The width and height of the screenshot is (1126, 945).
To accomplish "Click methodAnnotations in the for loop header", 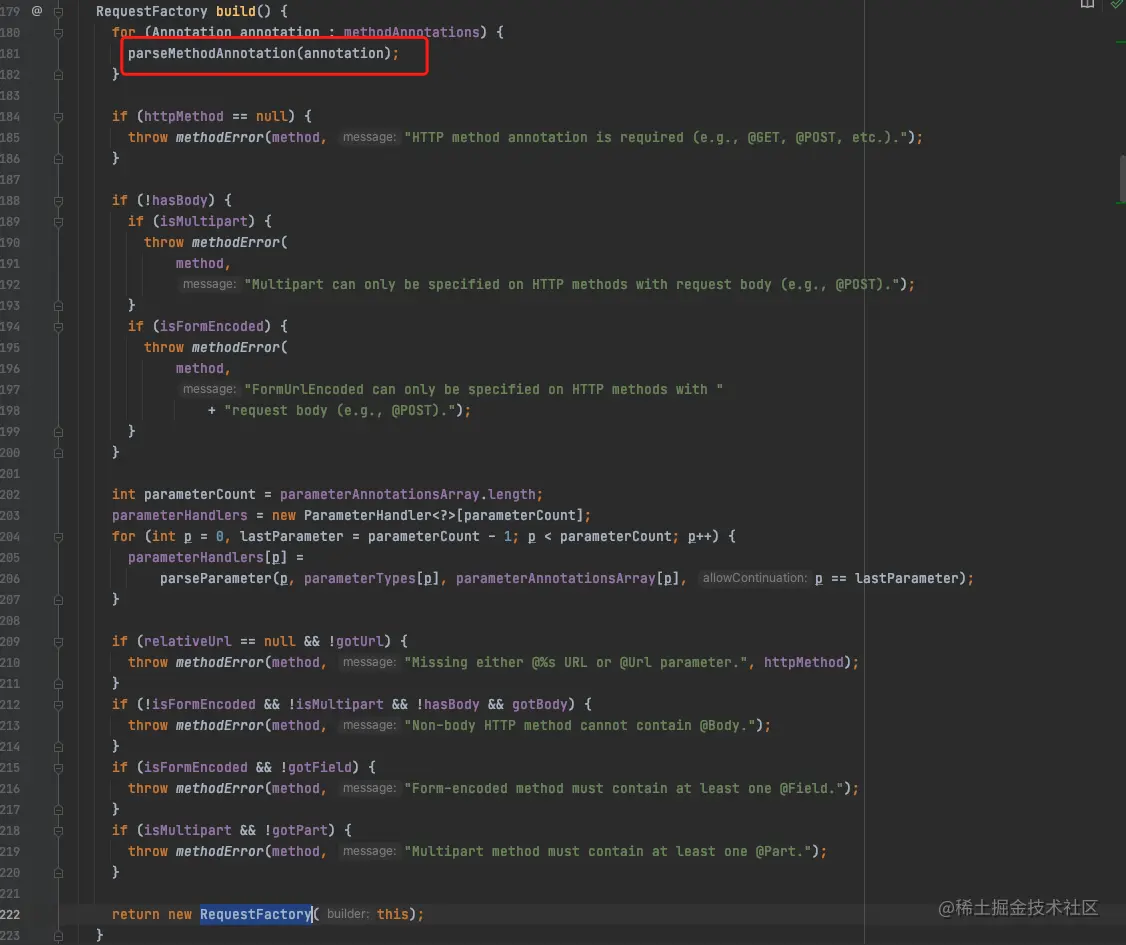I will click(411, 32).
